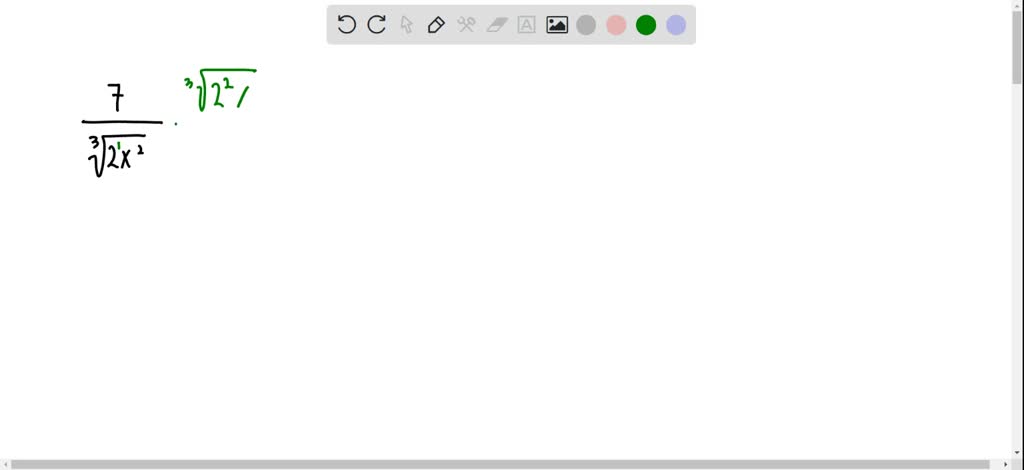Click the horizontal scrollbar at bottom
The width and height of the screenshot is (1024, 470).
point(507,465)
